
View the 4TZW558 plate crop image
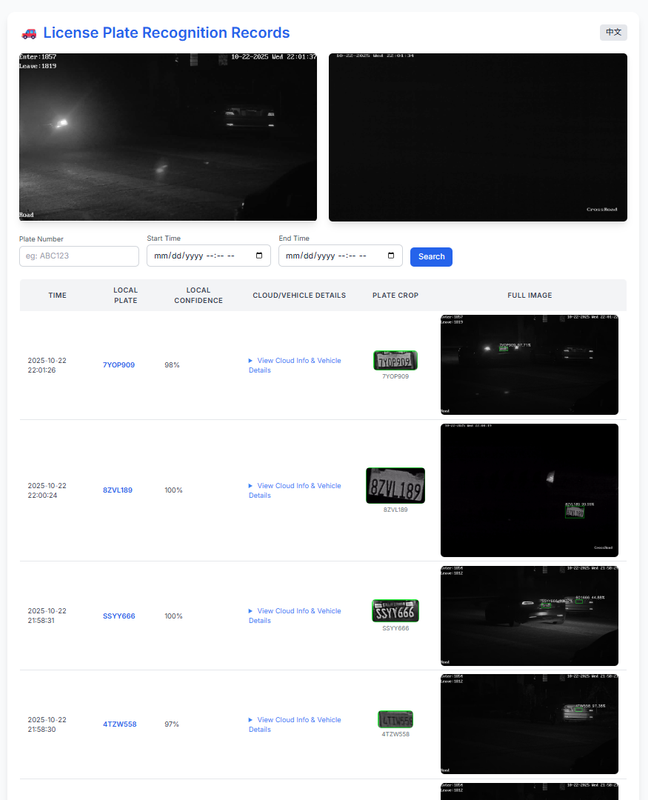(395, 719)
